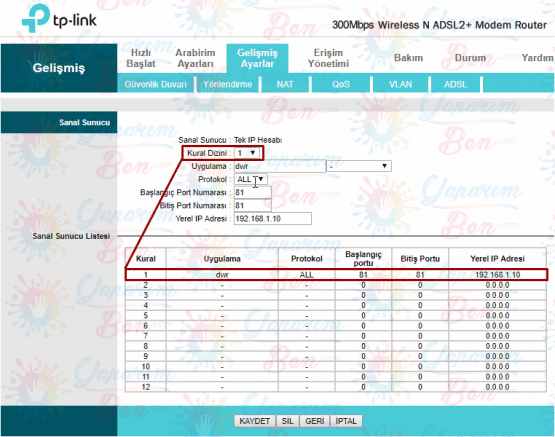The height and width of the screenshot is (437, 555).
Task: Click the GERİ button
Action: click(x=314, y=421)
